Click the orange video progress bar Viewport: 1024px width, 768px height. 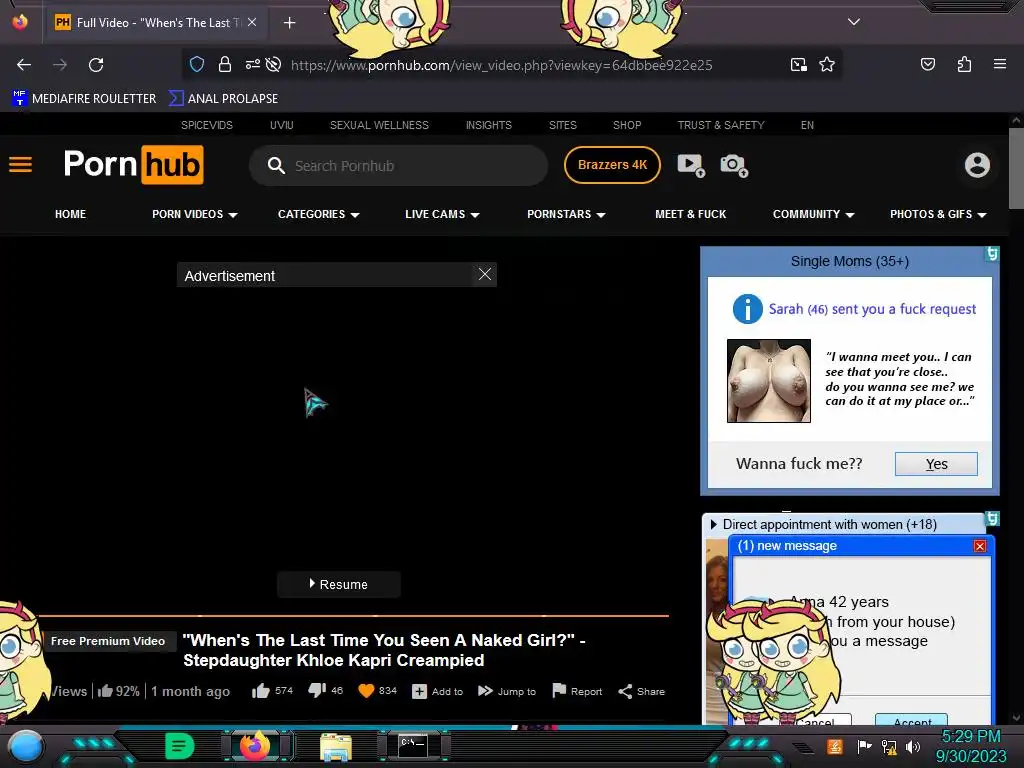(353, 615)
